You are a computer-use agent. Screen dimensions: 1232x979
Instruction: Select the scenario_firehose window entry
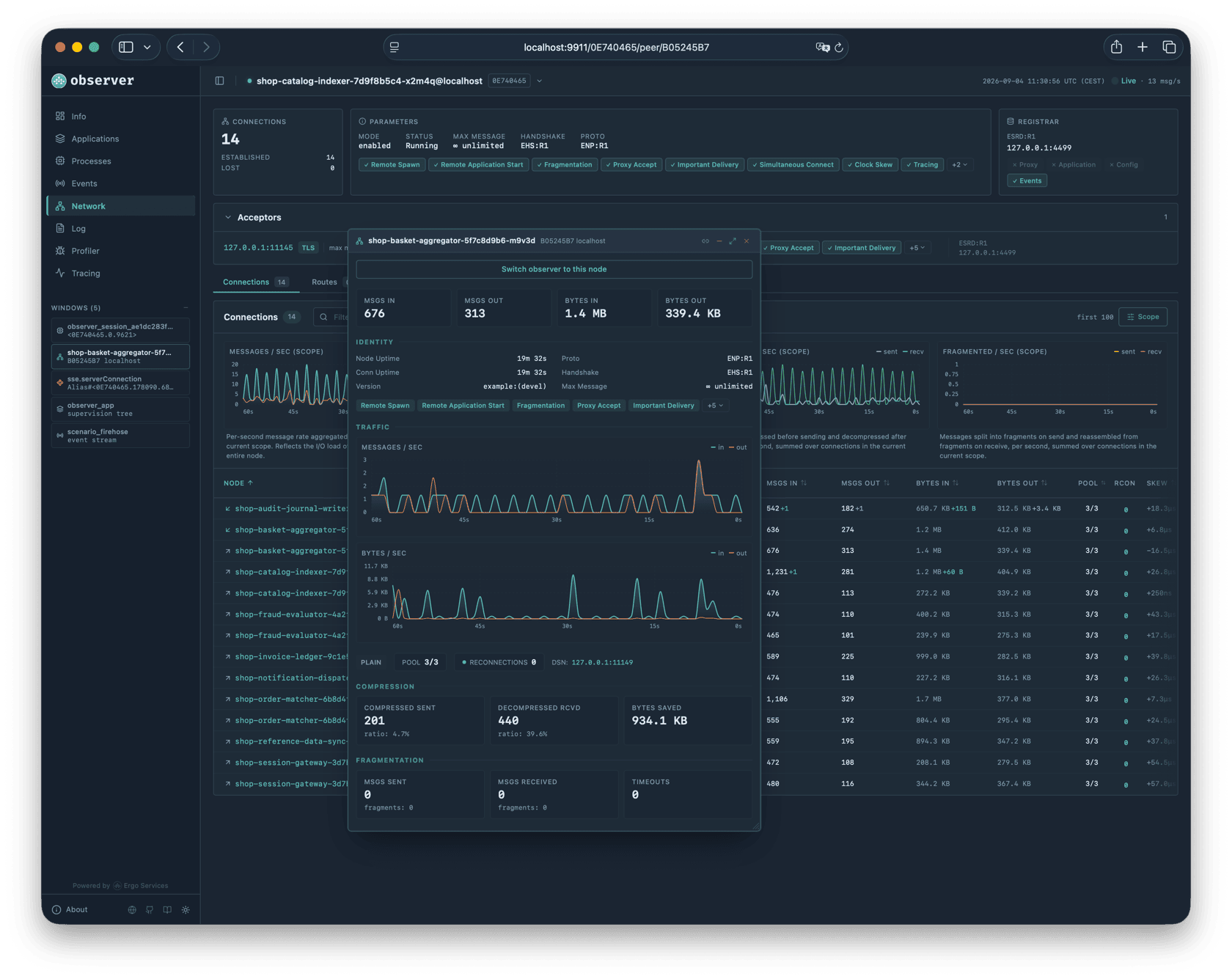tap(120, 436)
